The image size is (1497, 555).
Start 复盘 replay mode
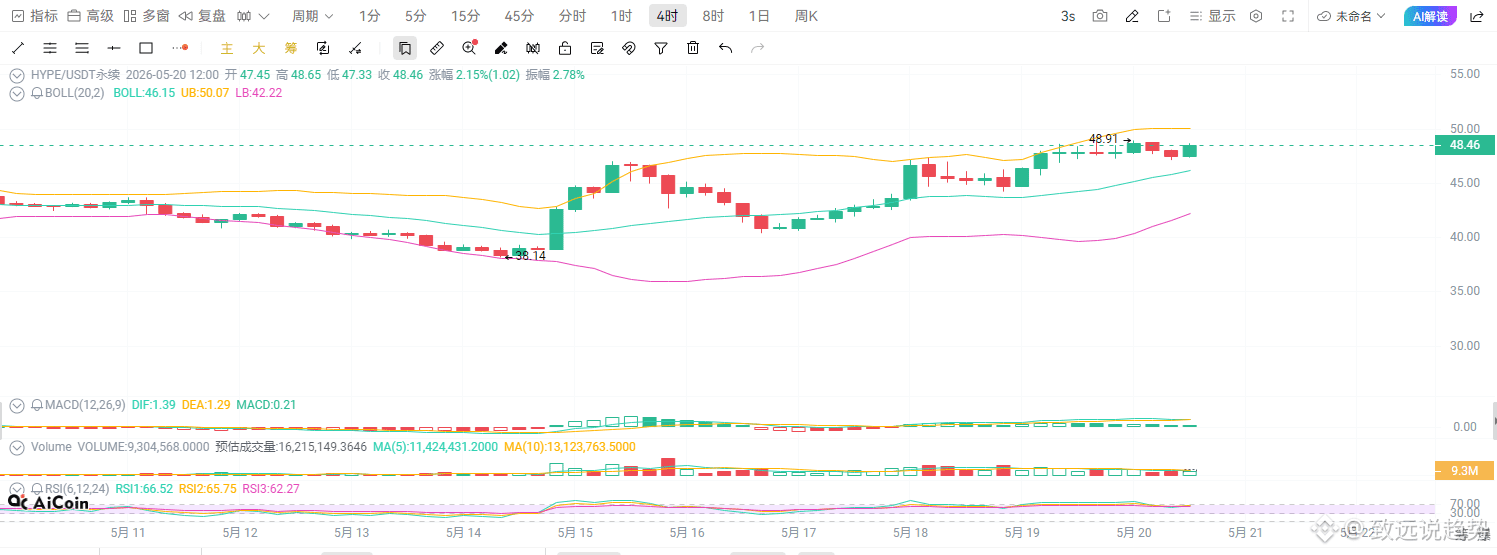(202, 16)
